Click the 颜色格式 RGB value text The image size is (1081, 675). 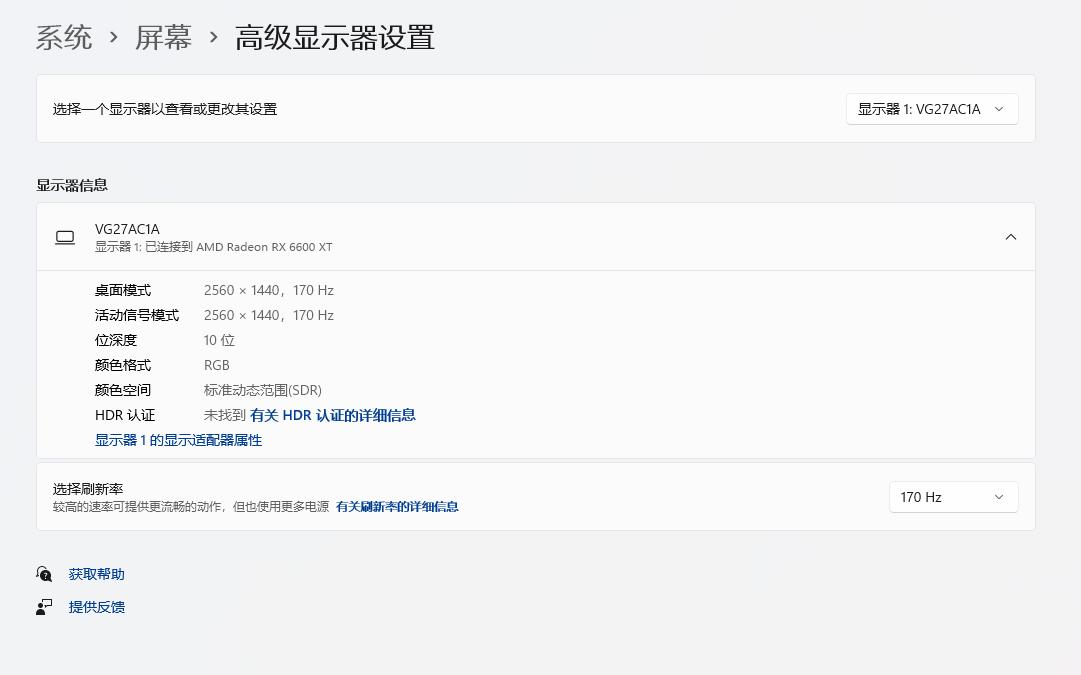(x=217, y=365)
